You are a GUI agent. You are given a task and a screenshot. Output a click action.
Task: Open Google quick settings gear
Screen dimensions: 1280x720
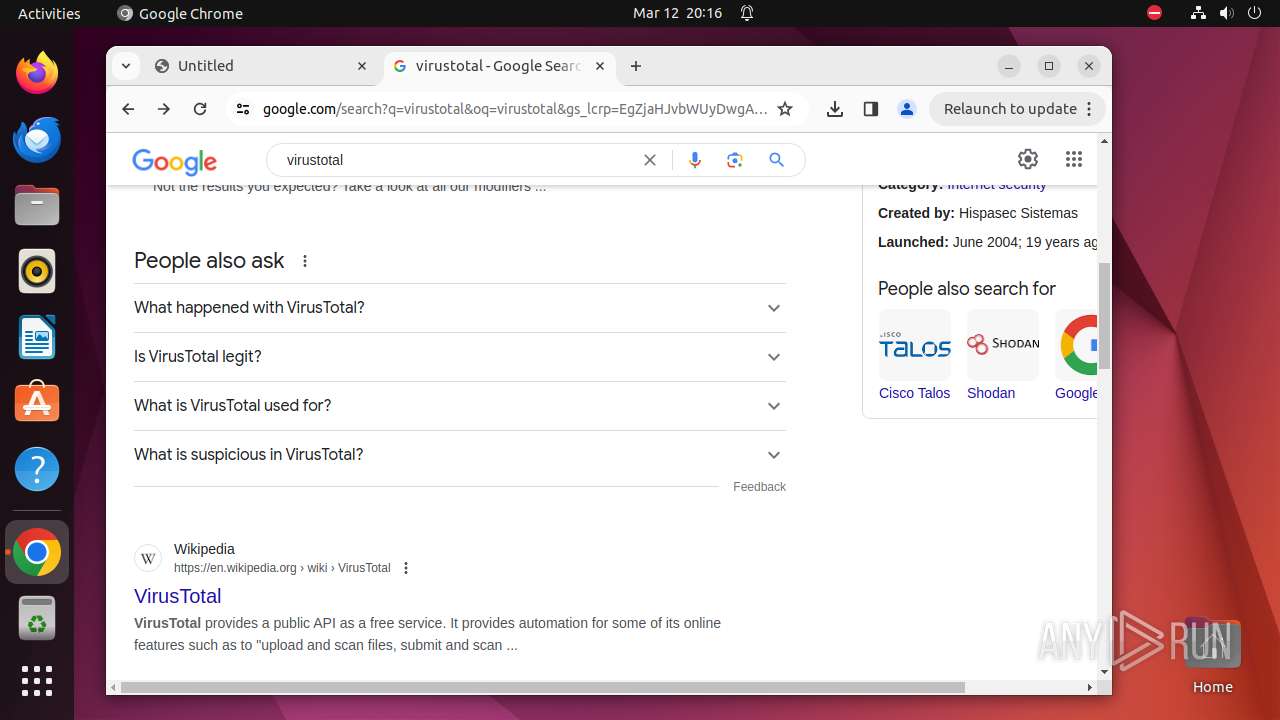point(1028,159)
